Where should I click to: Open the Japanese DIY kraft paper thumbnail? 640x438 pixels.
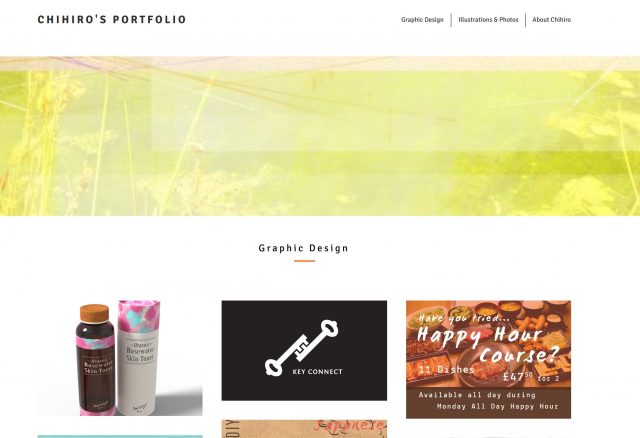(x=304, y=429)
